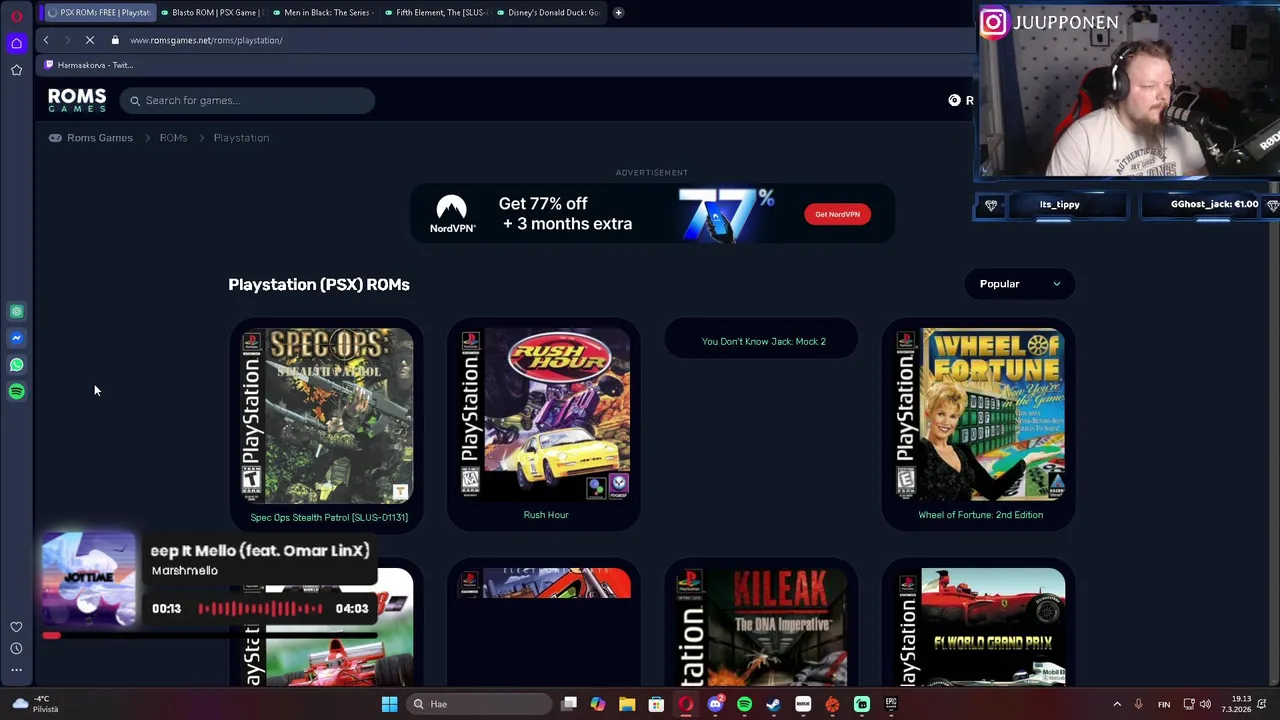
Task: Open Spec Ops Stealth Patrol title link
Action: (329, 517)
